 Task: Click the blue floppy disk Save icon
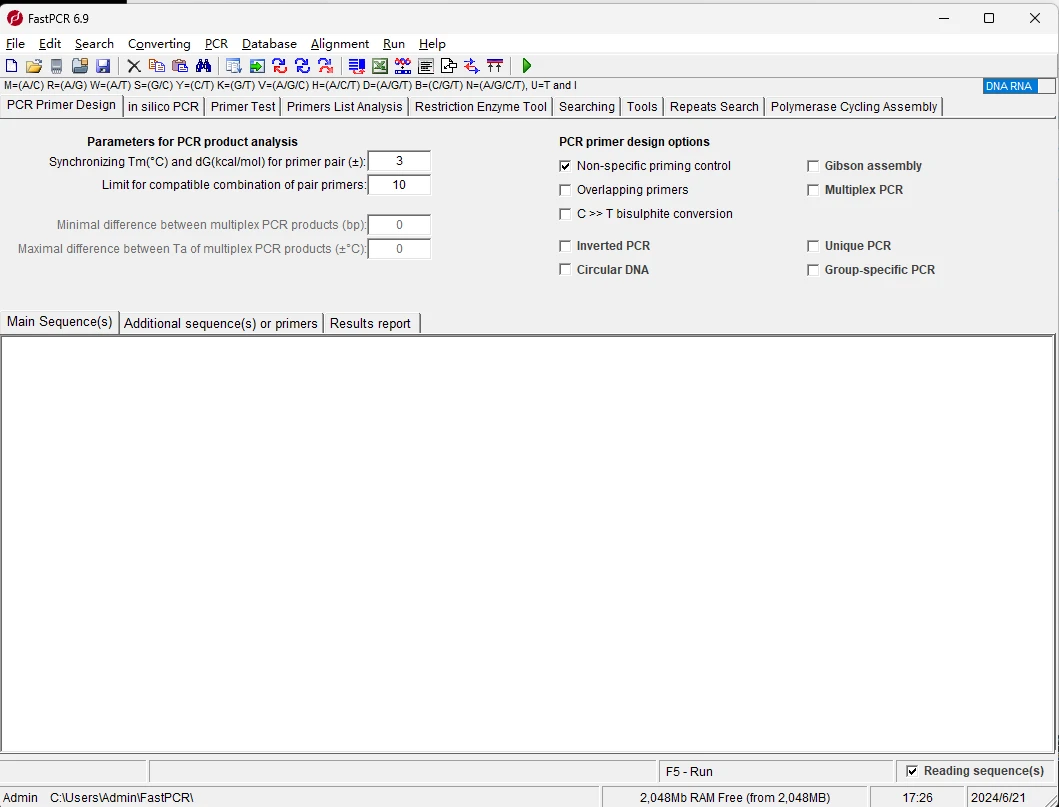coord(103,66)
